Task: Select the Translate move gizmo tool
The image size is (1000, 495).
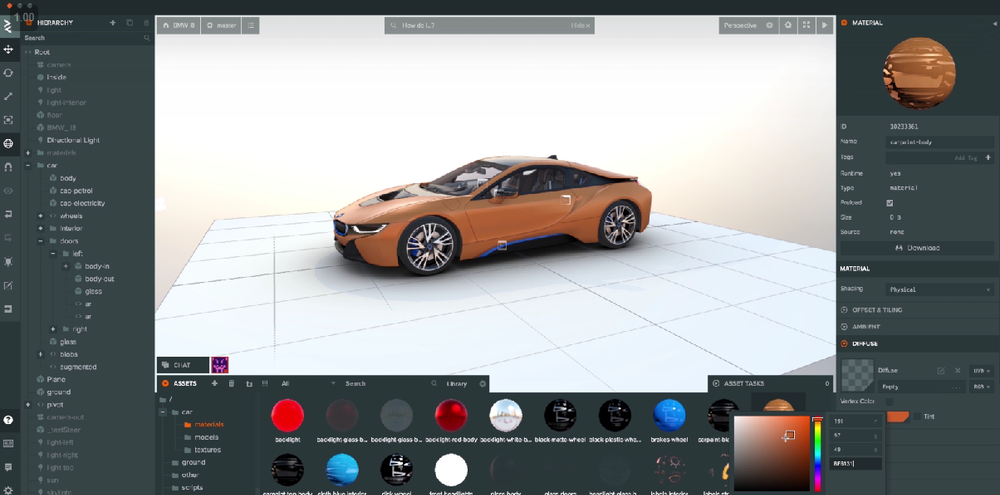Action: [x=8, y=49]
